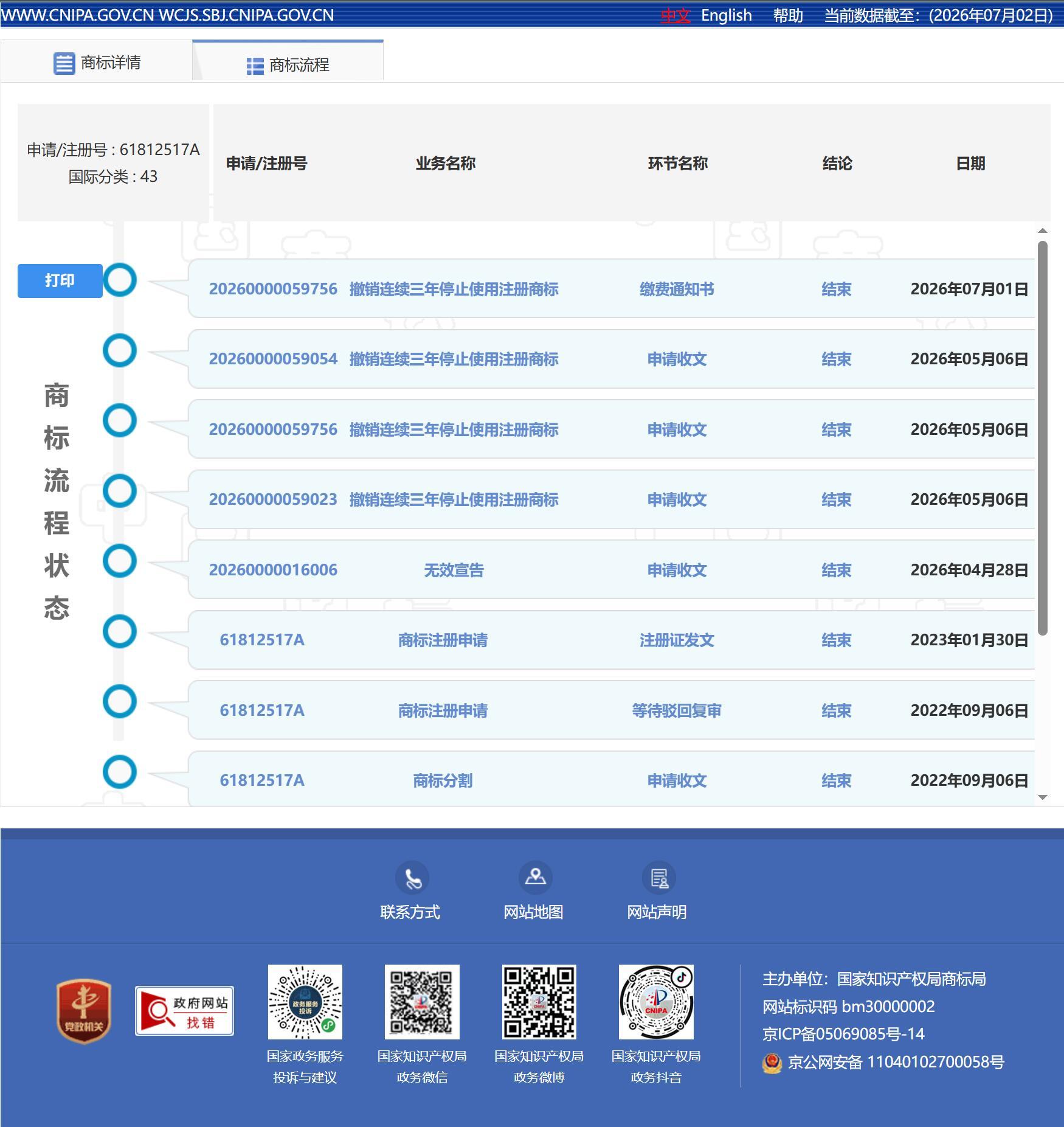Open the 商标详情 tab
Image resolution: width=1064 pixels, height=1127 pixels.
[97, 61]
